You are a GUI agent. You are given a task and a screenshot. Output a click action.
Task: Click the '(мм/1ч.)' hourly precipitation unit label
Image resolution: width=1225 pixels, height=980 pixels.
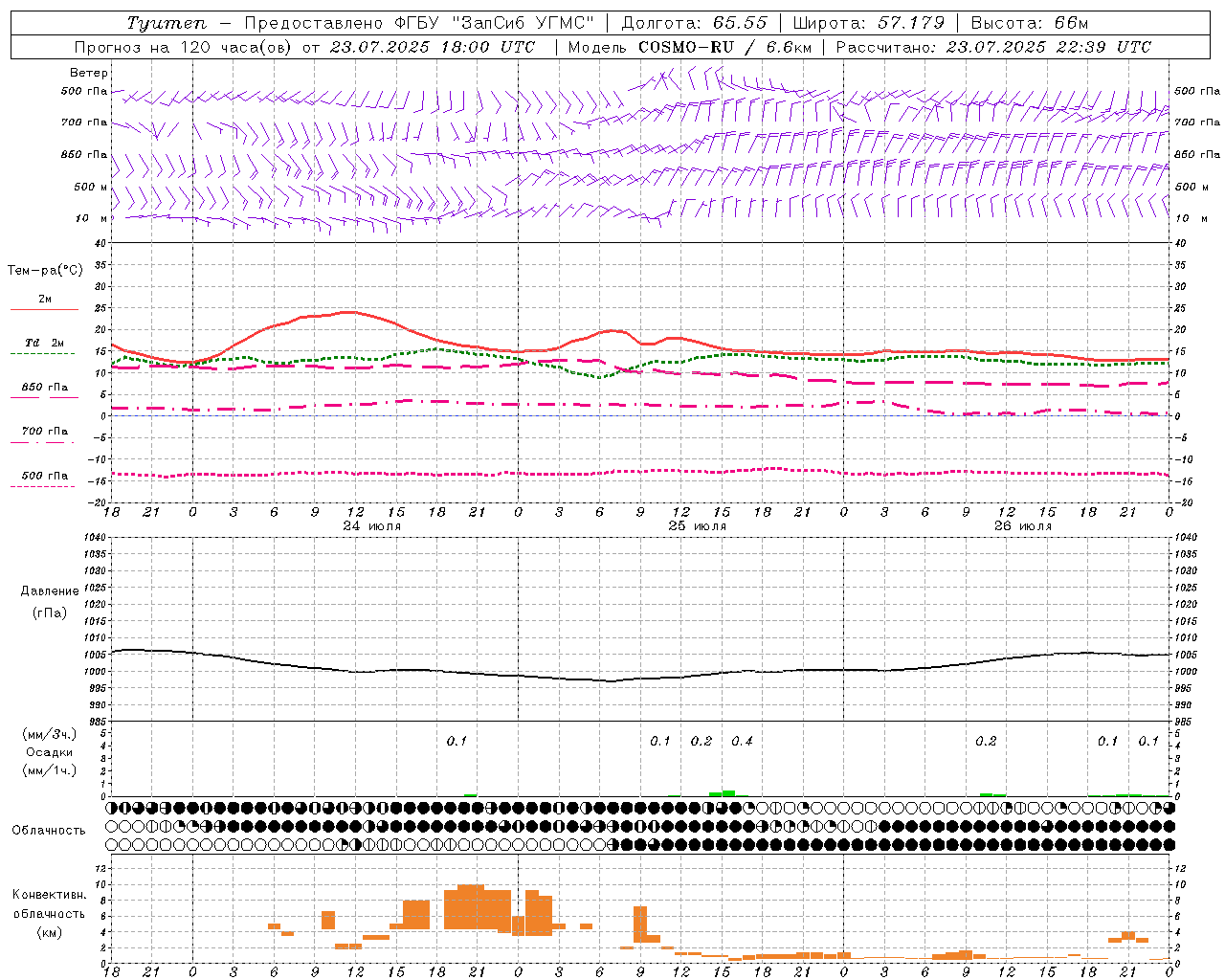(x=51, y=770)
